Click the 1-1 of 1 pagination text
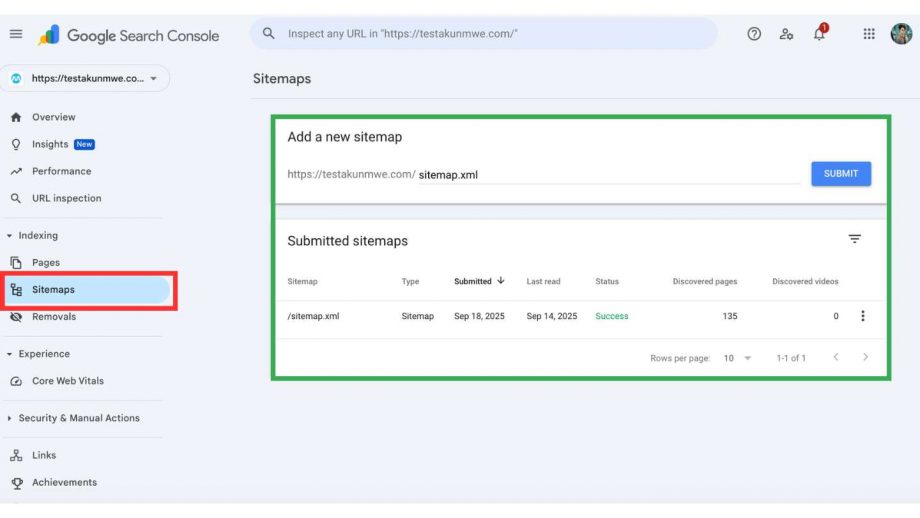 (x=791, y=358)
